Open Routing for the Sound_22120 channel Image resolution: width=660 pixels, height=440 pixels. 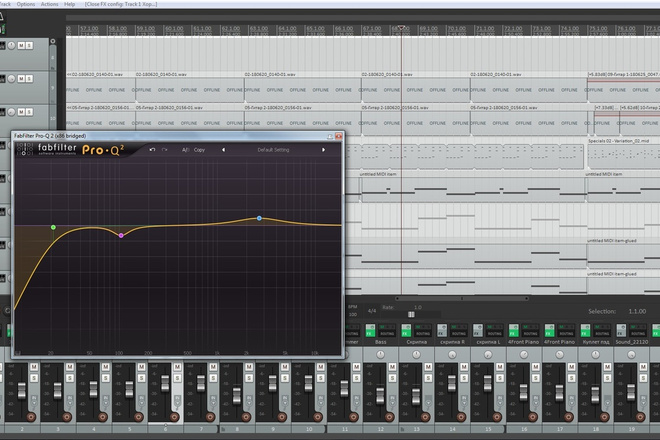coord(638,331)
